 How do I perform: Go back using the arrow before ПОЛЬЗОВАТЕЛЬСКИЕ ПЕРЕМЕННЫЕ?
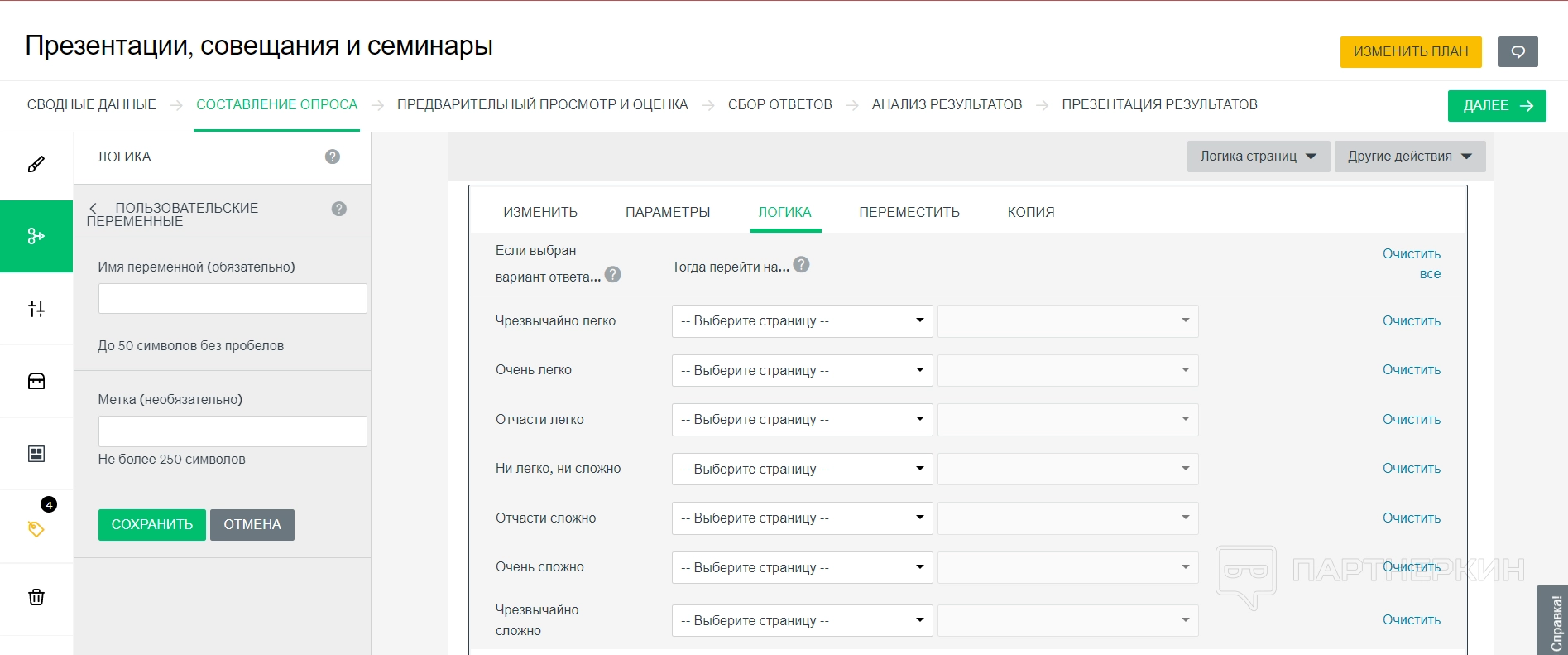coord(94,208)
